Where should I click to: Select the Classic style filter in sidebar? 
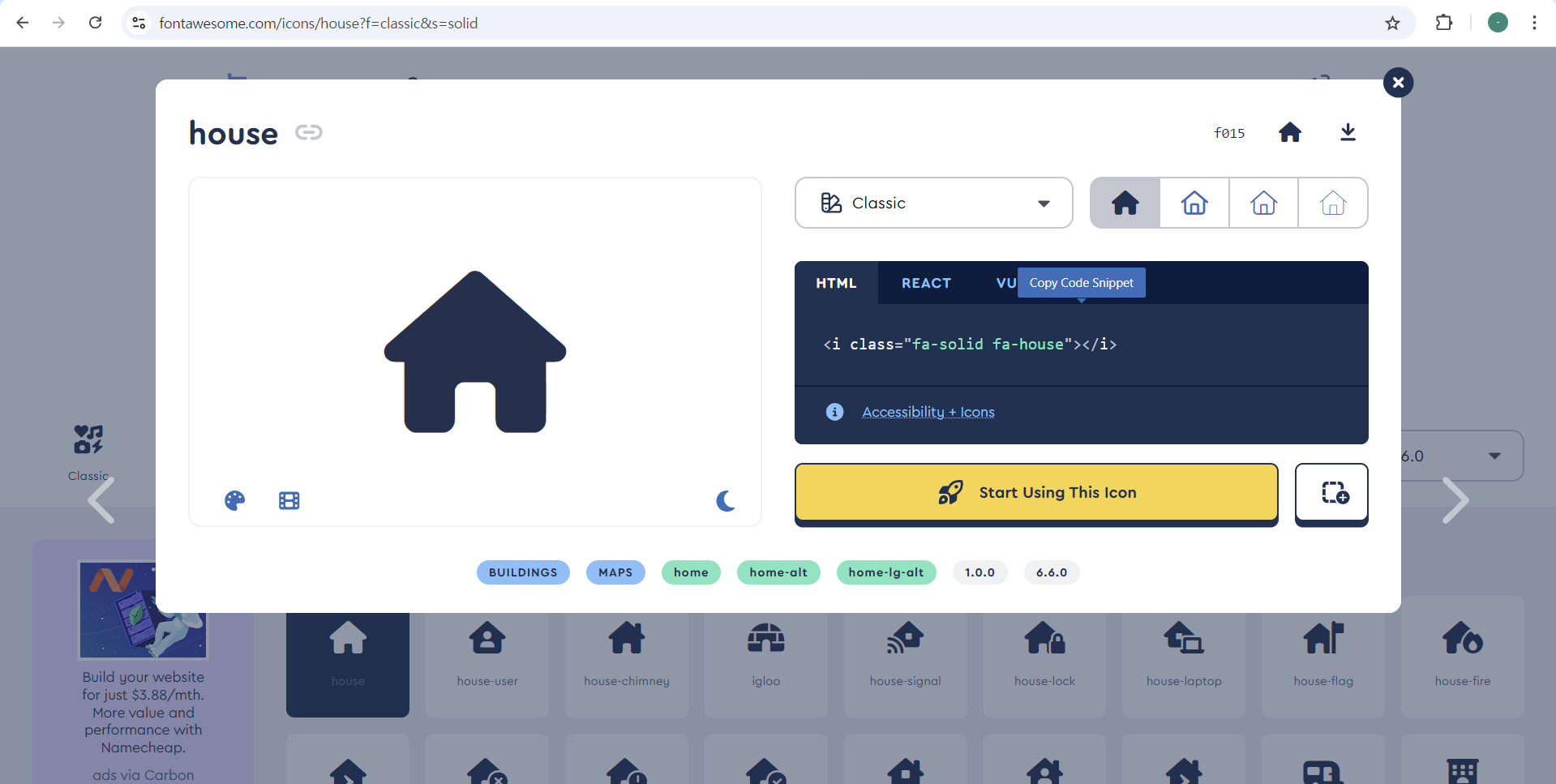[88, 452]
